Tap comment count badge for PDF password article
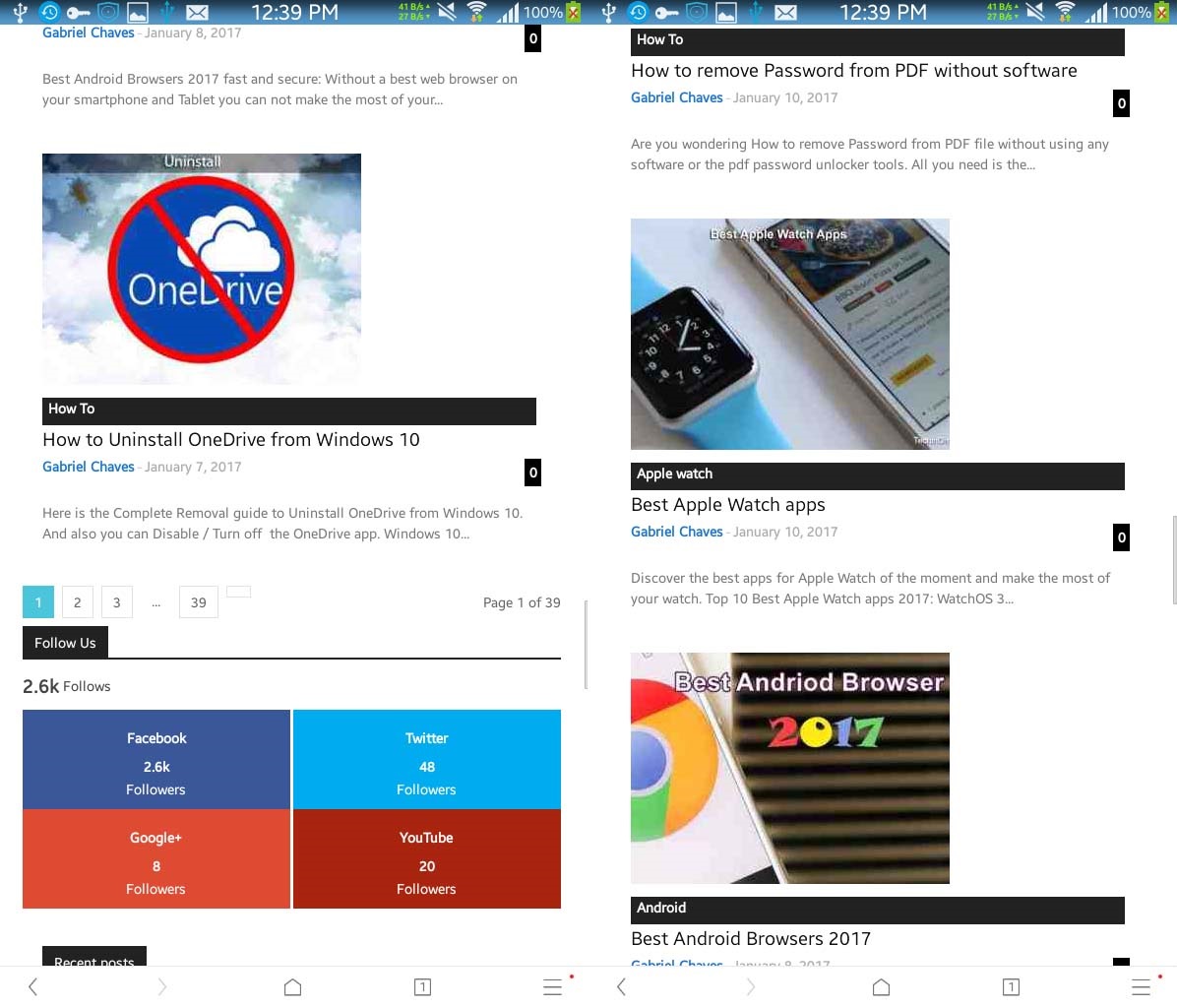 pos(1122,102)
